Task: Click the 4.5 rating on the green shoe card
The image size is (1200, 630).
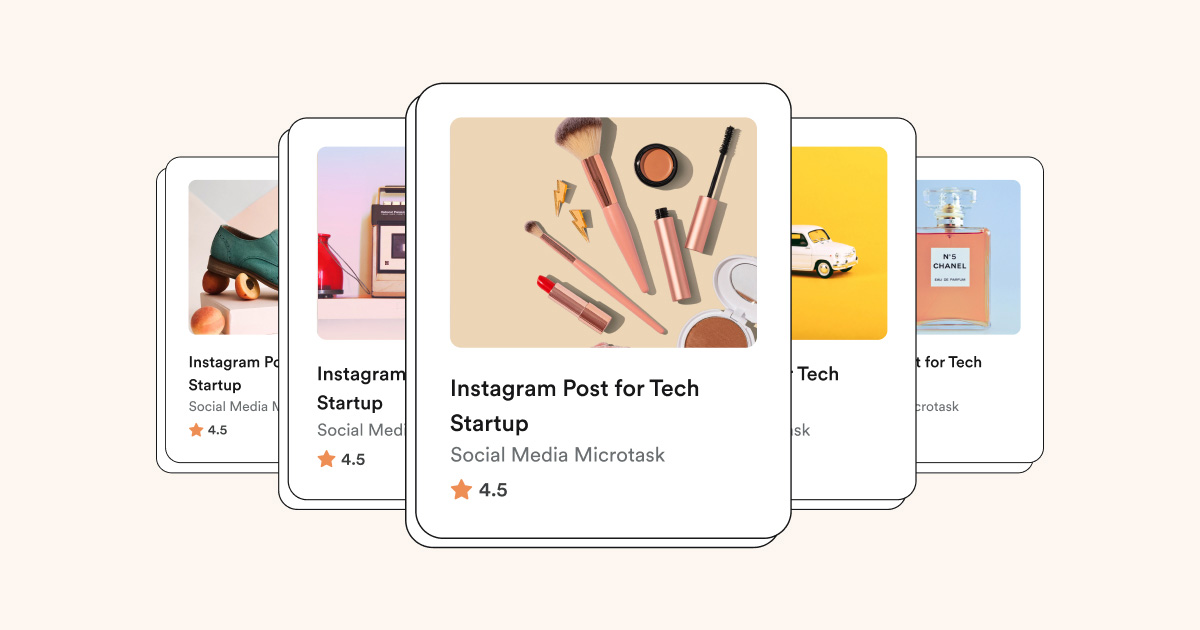Action: (217, 430)
